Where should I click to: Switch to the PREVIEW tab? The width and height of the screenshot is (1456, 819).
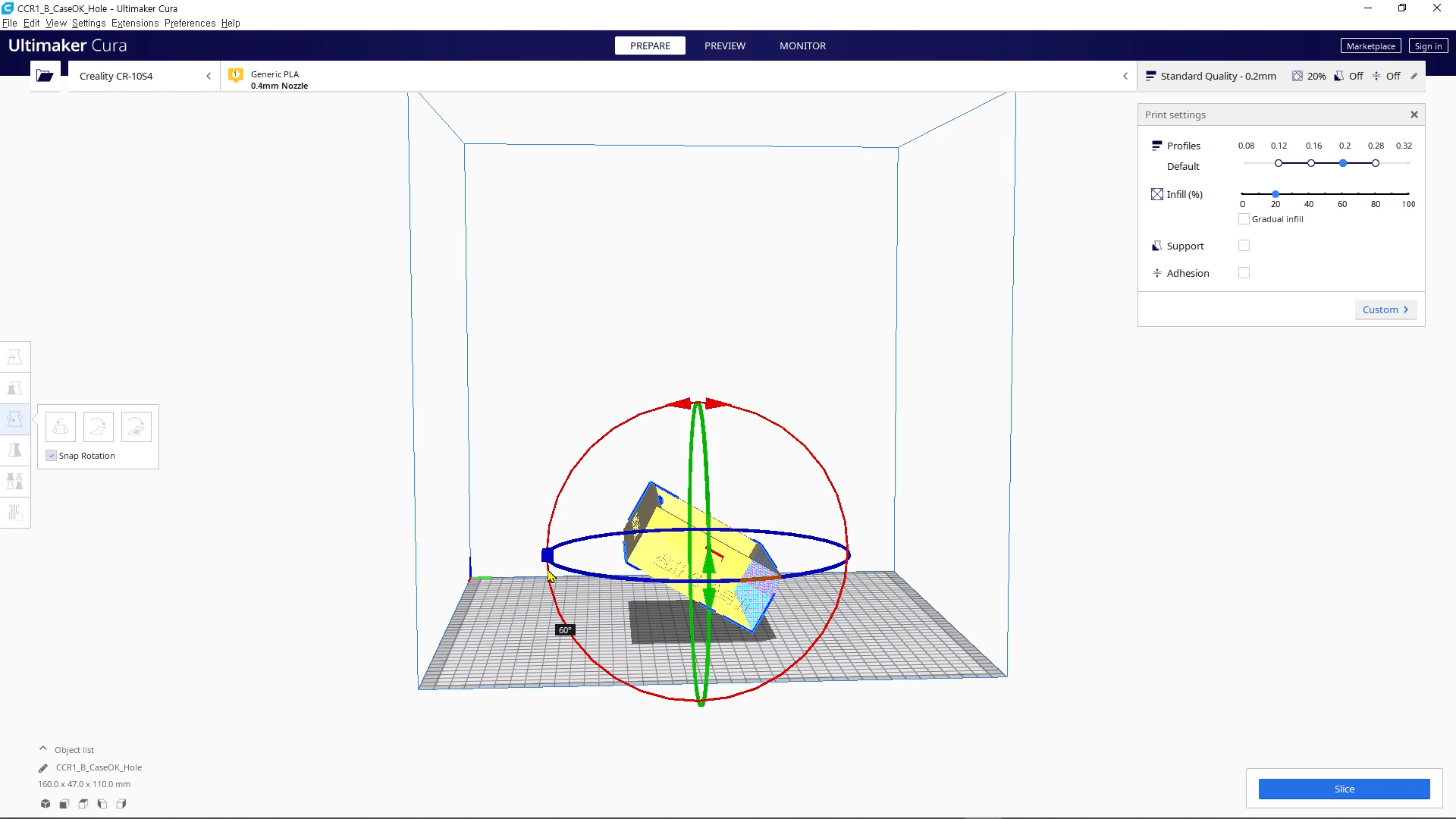click(x=724, y=45)
